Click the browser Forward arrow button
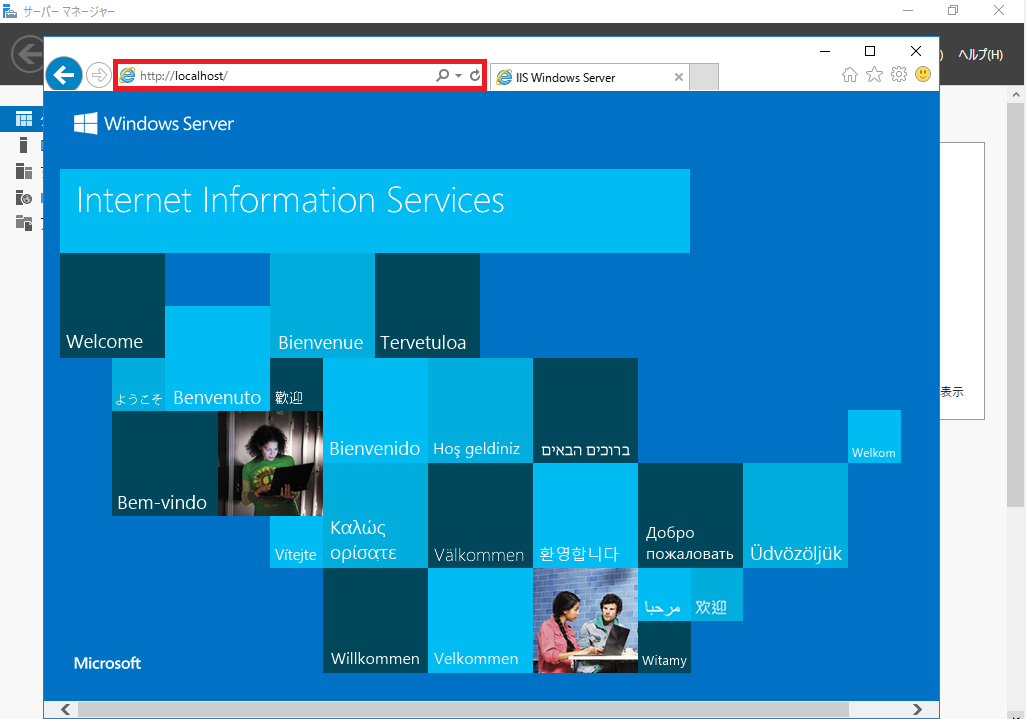The width and height of the screenshot is (1026, 719). 99,75
